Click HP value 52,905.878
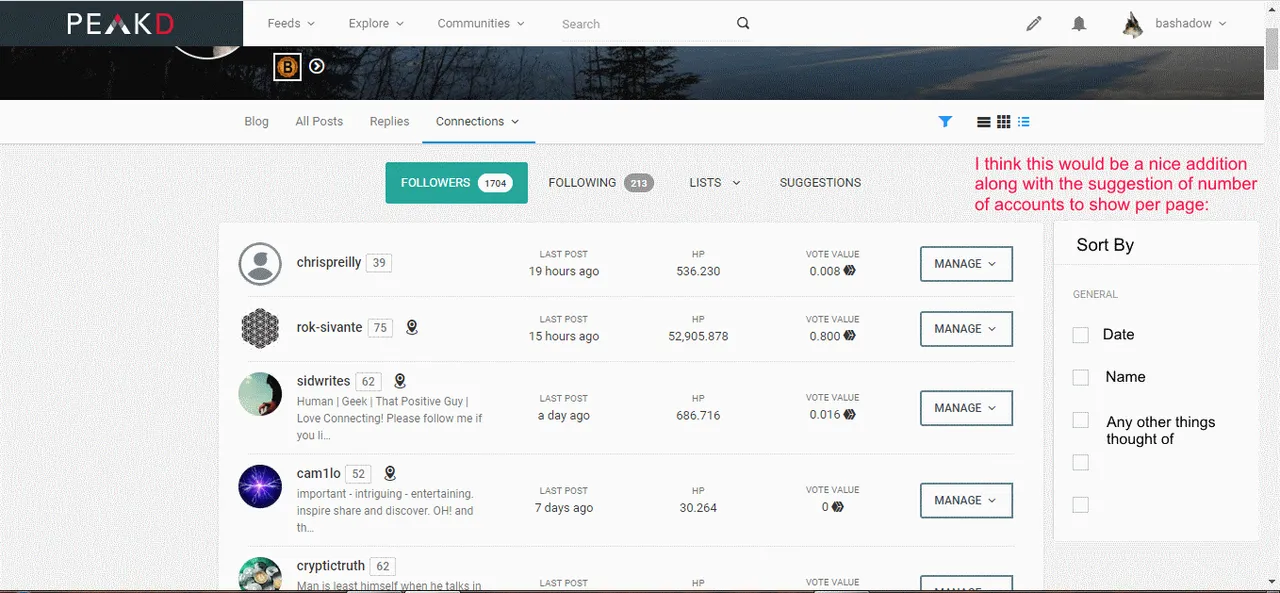 coord(698,336)
